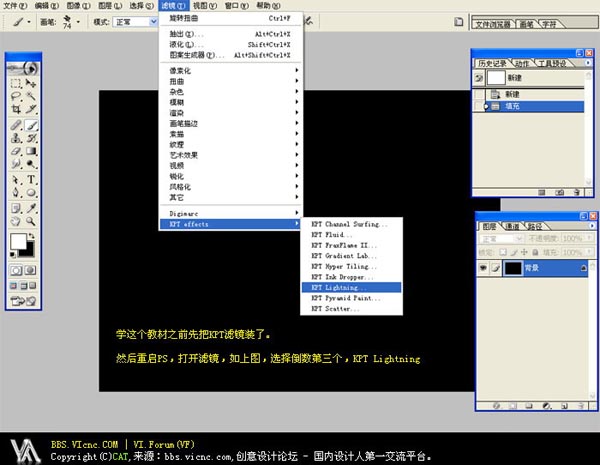600x465 pixels.
Task: Select the Slice tool
Action: pyautogui.click(x=31, y=109)
